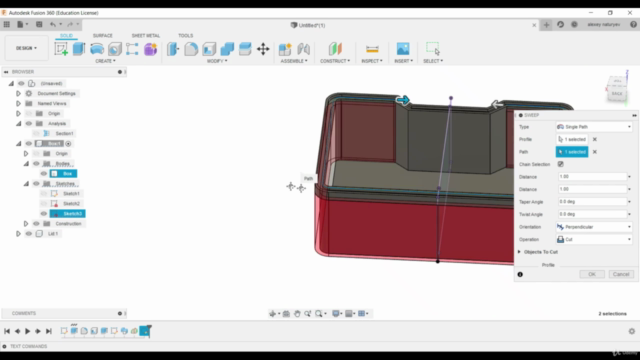
Task: Select the Revolve tool icon
Action: point(97,49)
